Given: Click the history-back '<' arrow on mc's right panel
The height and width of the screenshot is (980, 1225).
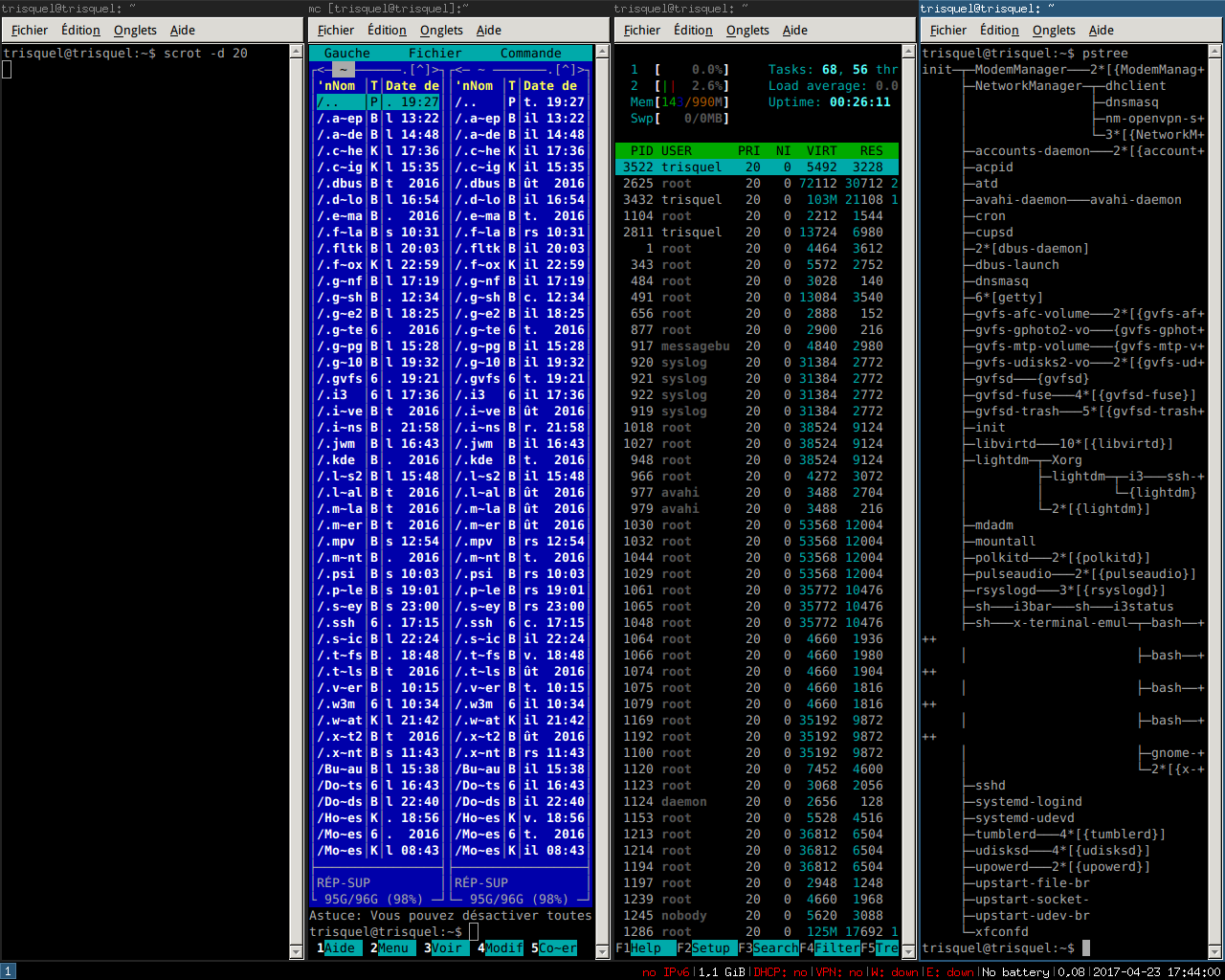Looking at the screenshot, I should [458, 70].
